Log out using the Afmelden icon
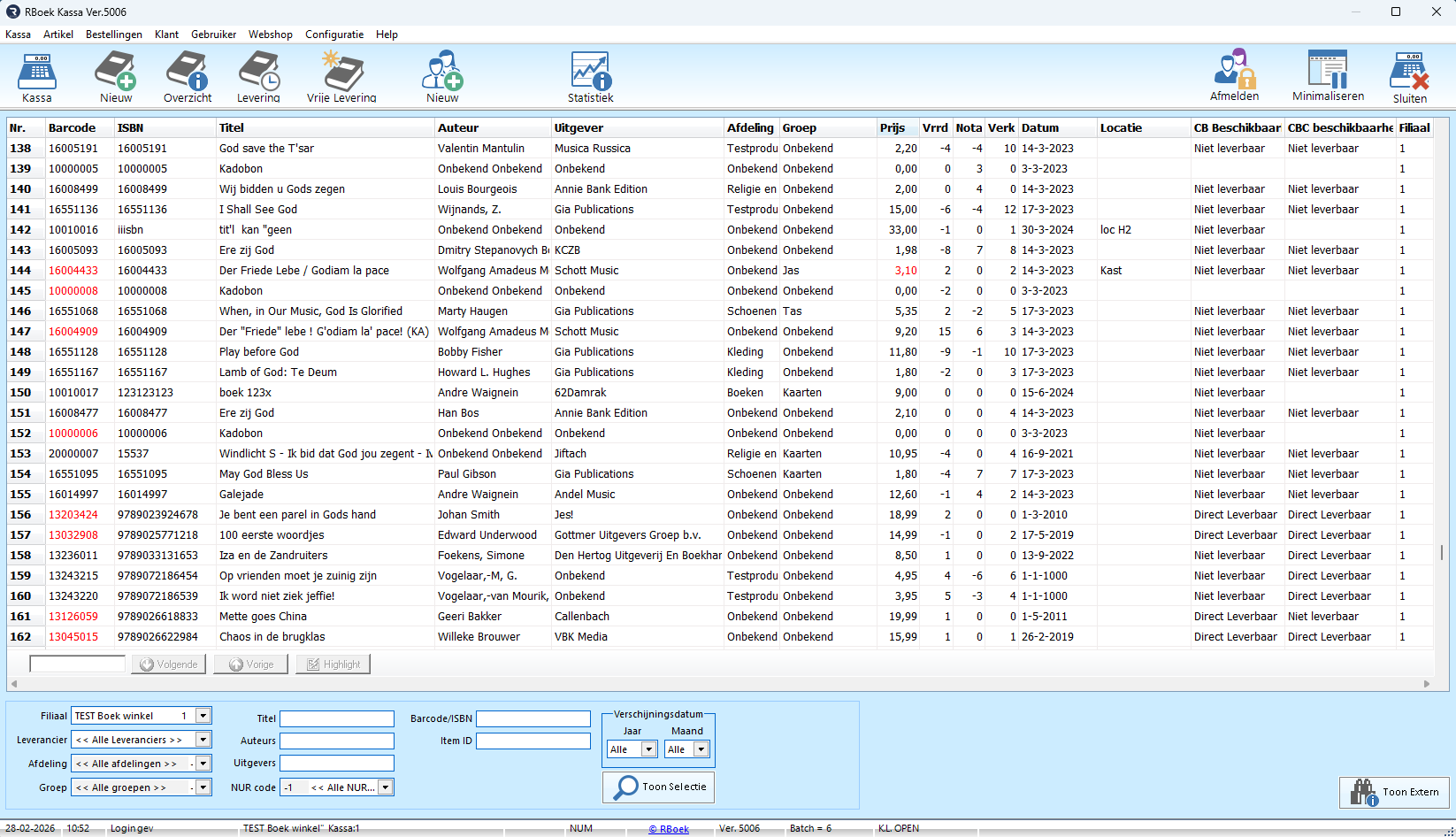The image size is (1456, 837). [x=1235, y=77]
